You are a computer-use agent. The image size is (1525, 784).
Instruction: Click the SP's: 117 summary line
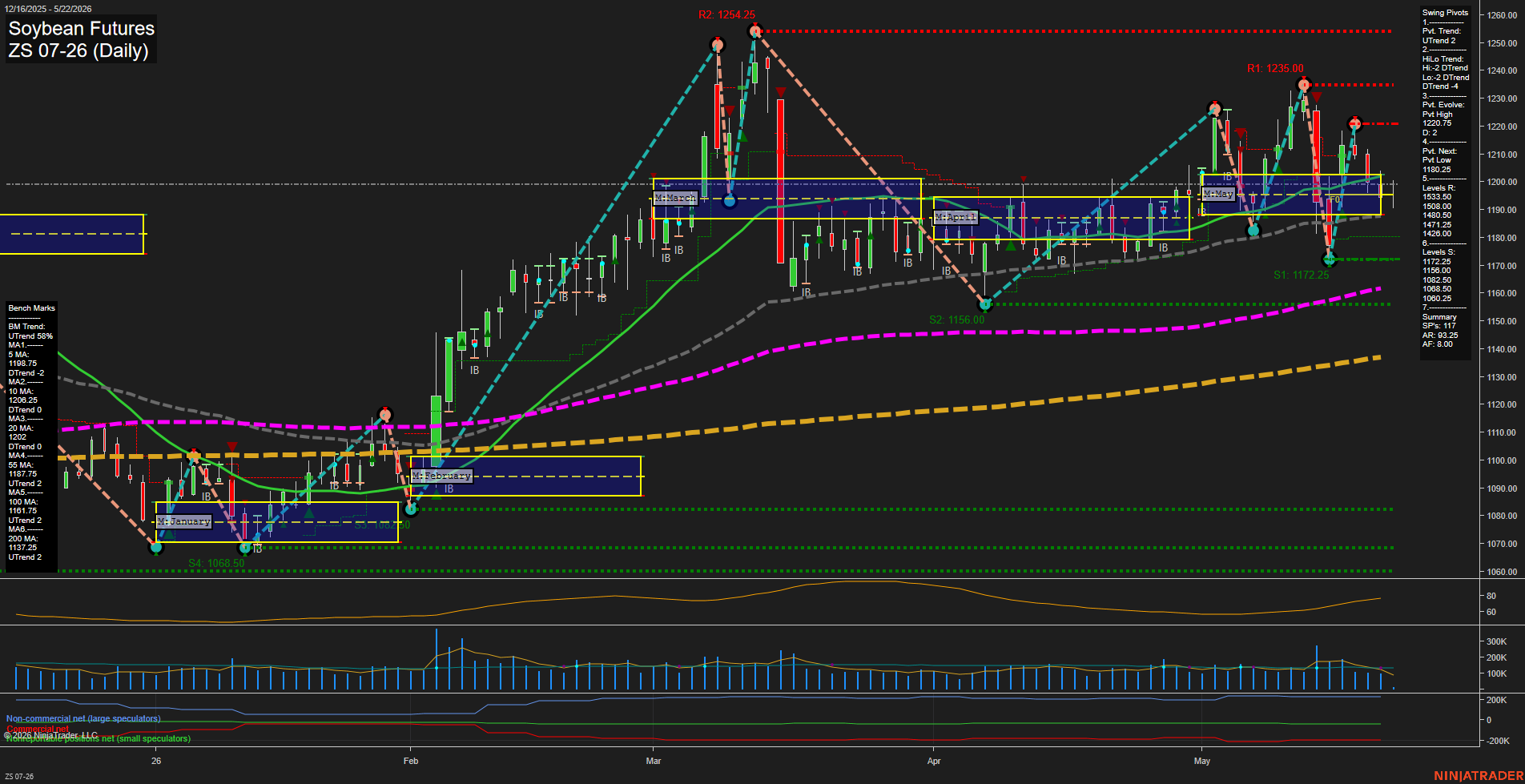[1439, 326]
